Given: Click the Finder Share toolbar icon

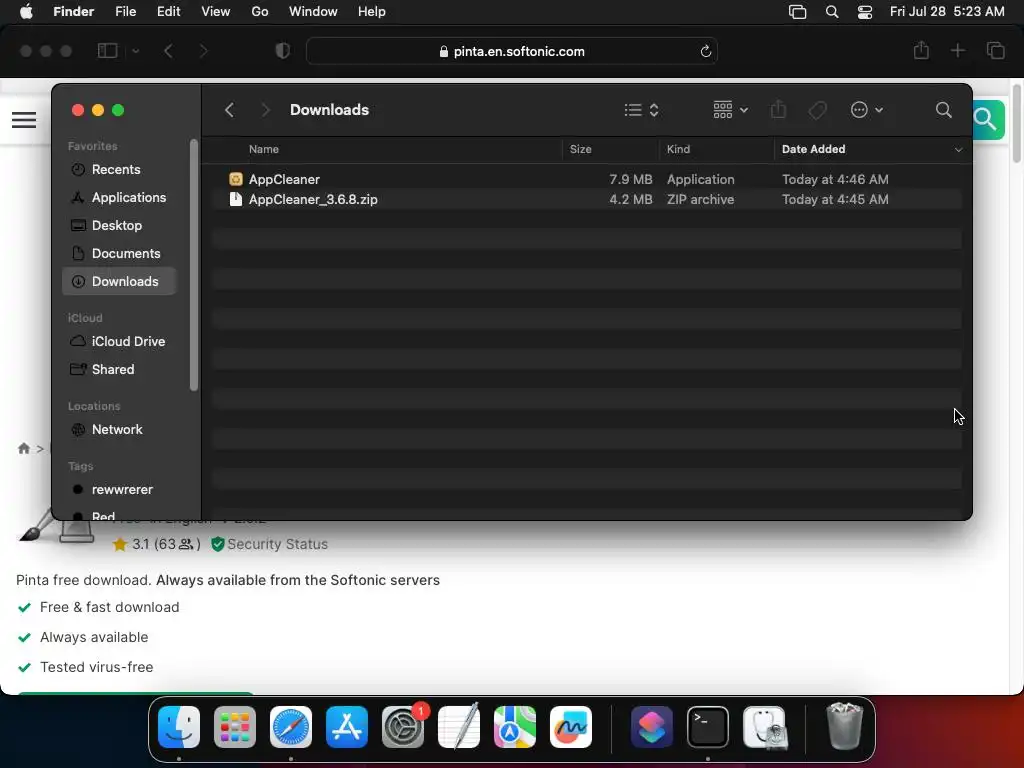Looking at the screenshot, I should point(778,110).
